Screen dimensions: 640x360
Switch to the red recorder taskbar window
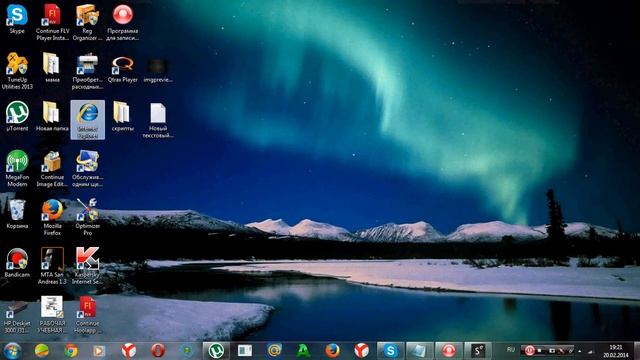[448, 351]
